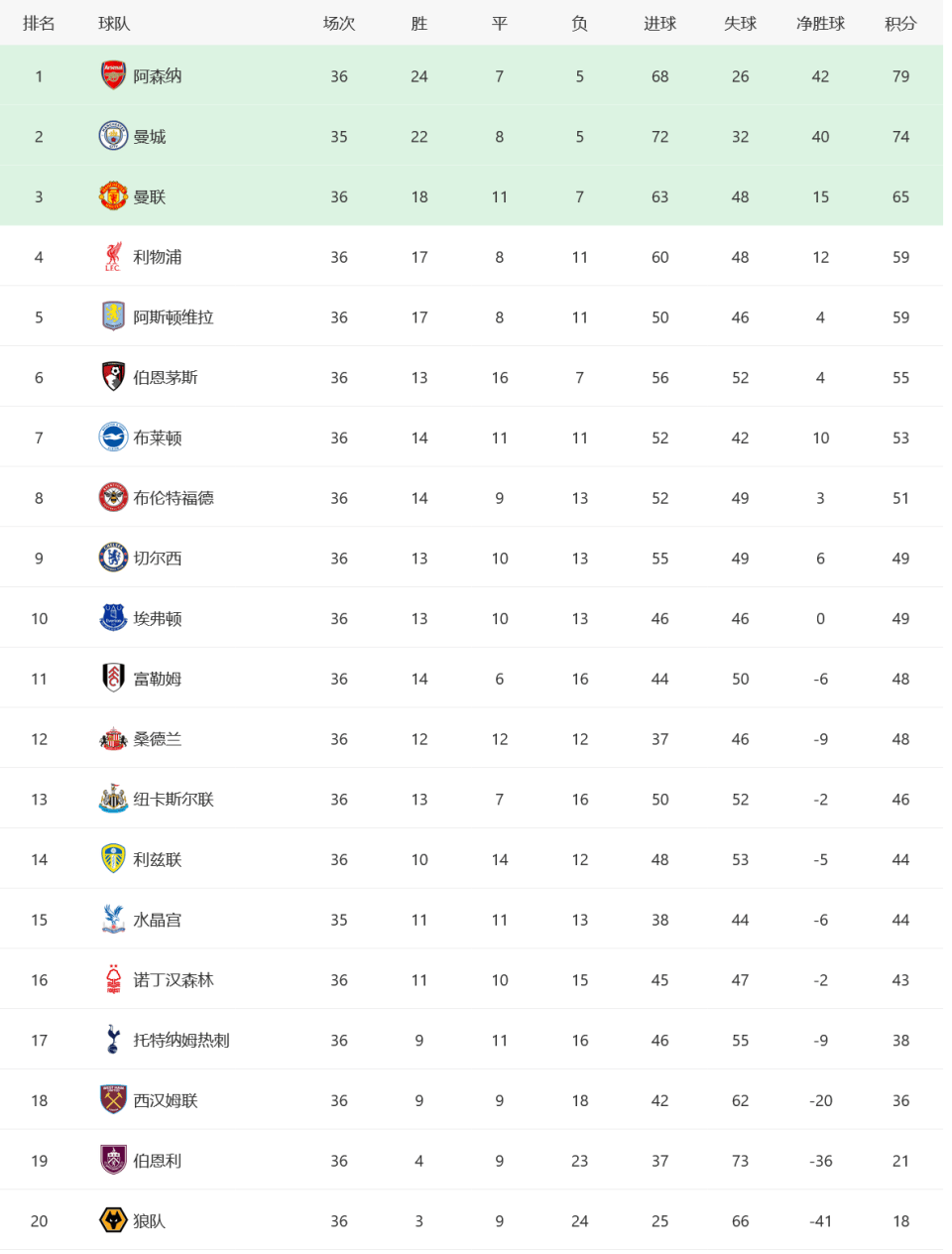
Task: Click the Liverpool club crest icon
Action: 113,257
